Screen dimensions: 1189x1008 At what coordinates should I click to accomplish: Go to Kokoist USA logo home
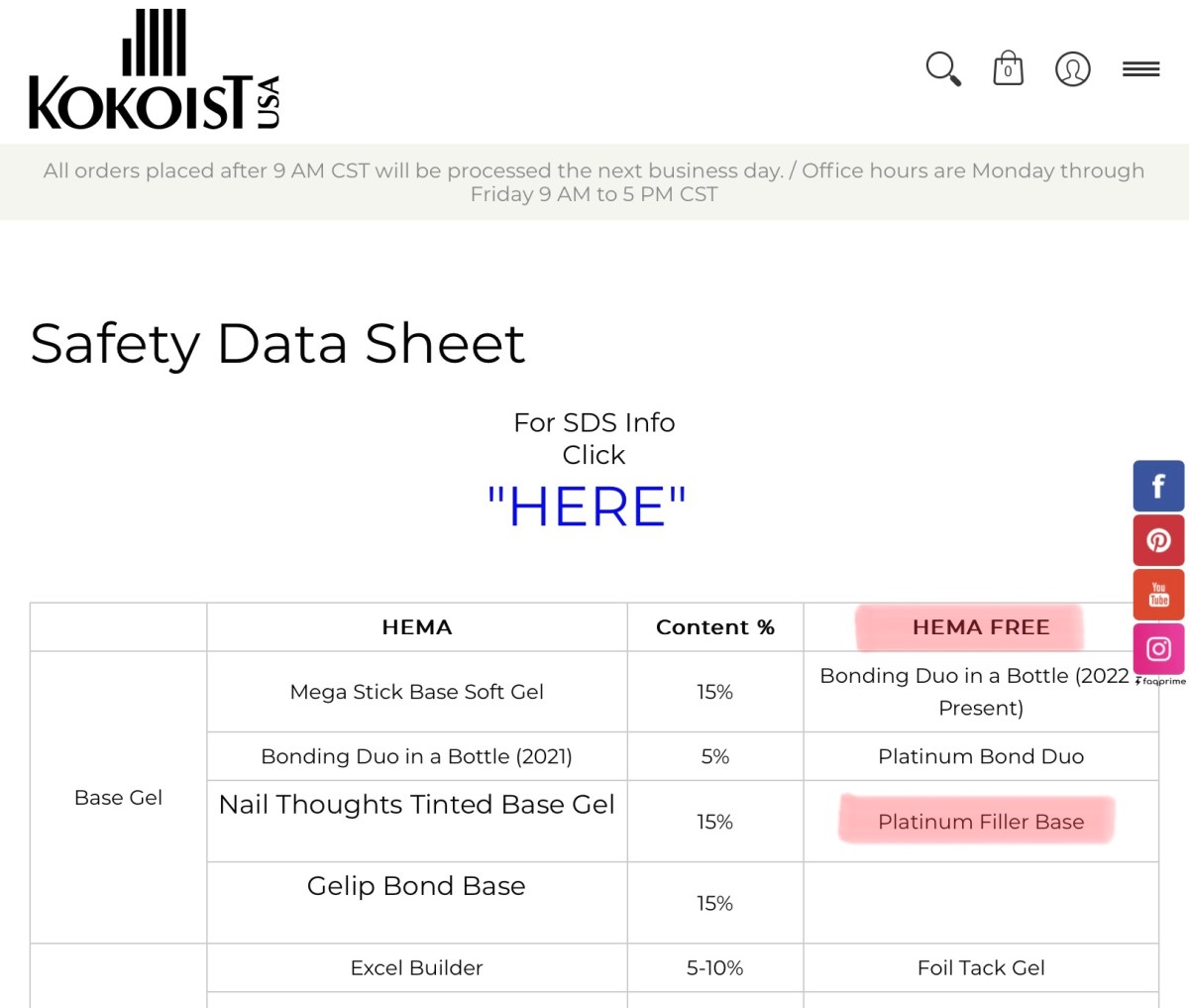coord(155,71)
